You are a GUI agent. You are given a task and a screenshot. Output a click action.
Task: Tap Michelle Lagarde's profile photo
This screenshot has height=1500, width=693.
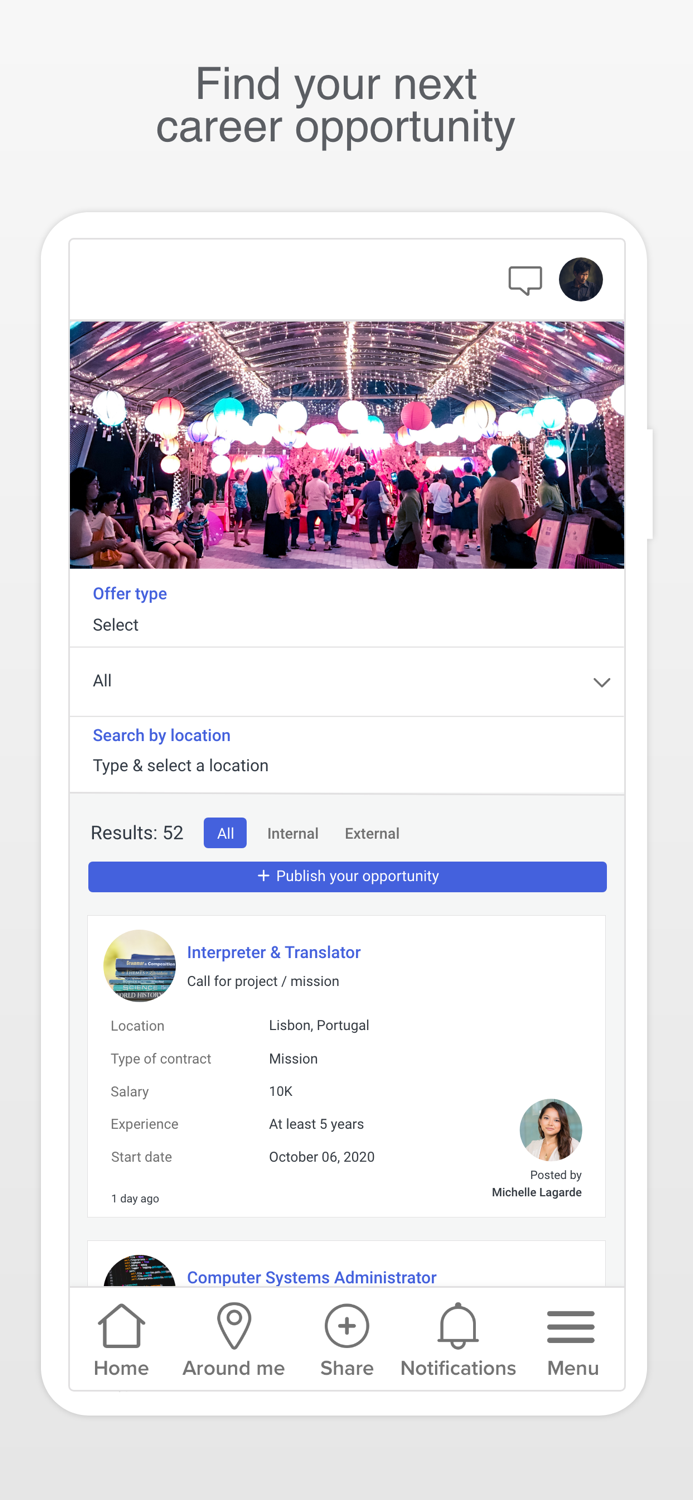click(551, 1129)
